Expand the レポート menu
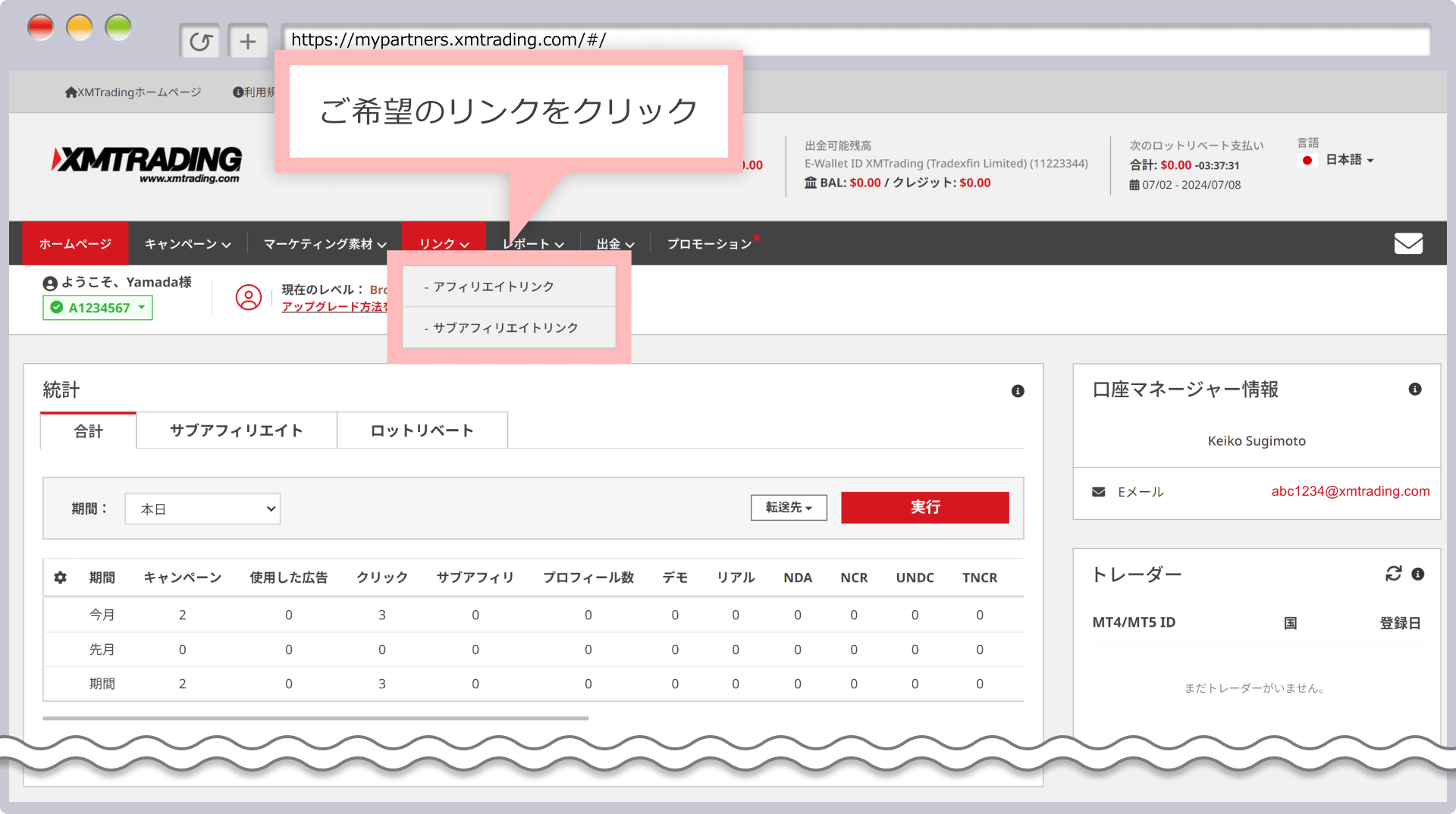1456x814 pixels. pyautogui.click(x=533, y=243)
